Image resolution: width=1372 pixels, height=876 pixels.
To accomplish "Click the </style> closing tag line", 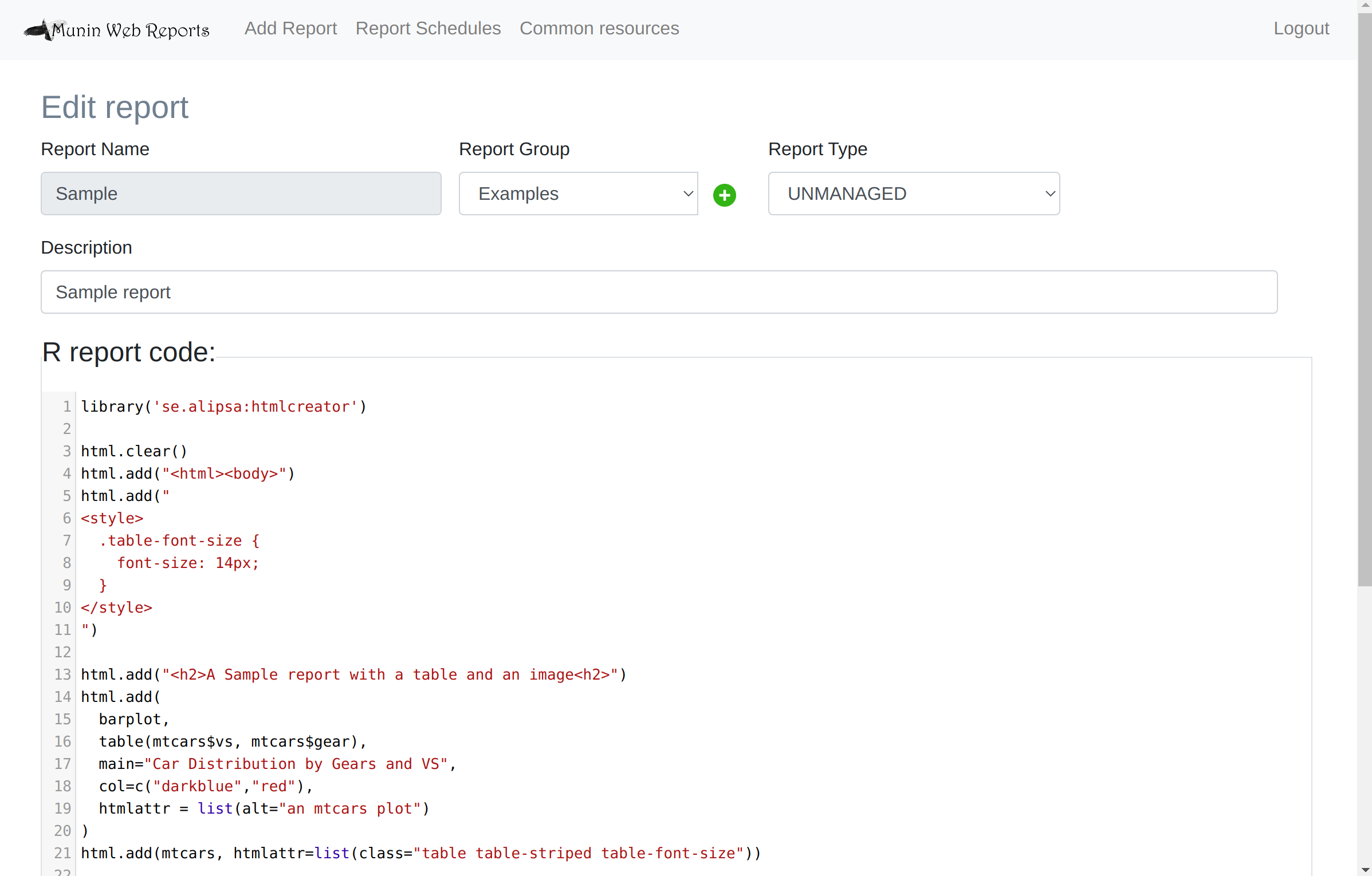I will pyautogui.click(x=116, y=607).
